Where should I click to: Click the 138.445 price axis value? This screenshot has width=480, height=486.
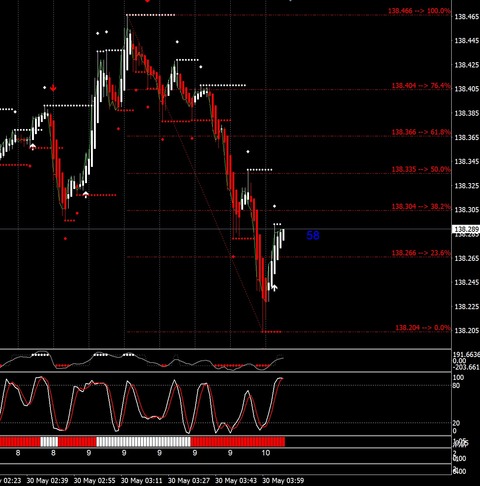tap(467, 41)
